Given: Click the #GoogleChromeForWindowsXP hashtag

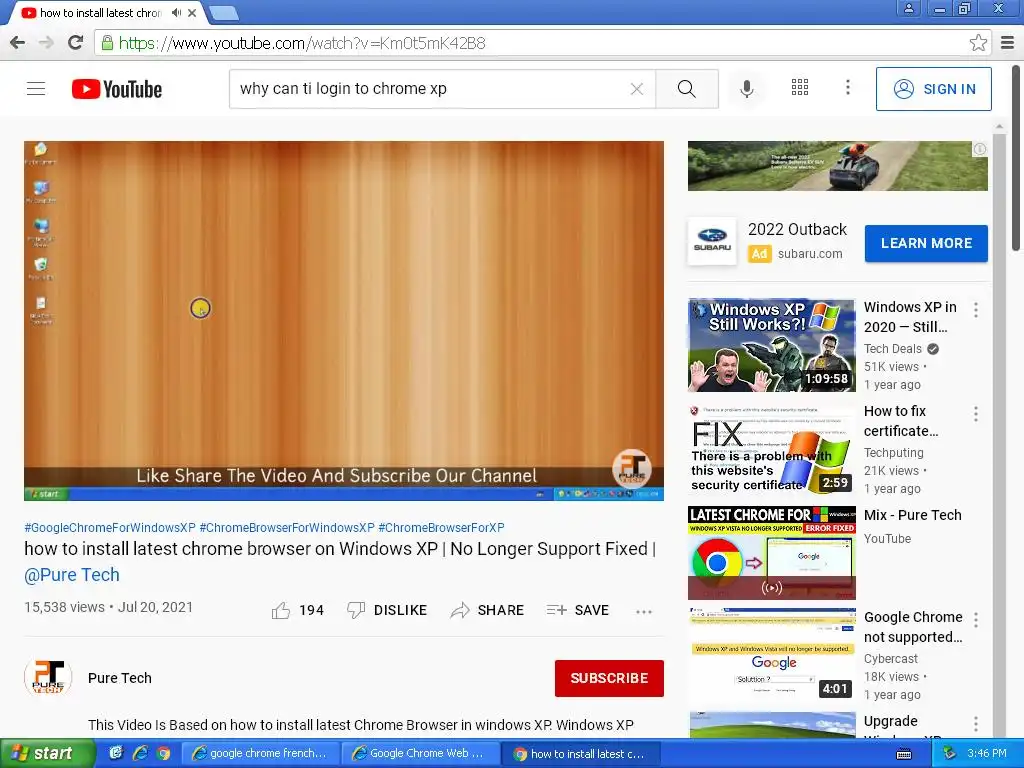Looking at the screenshot, I should [x=110, y=527].
